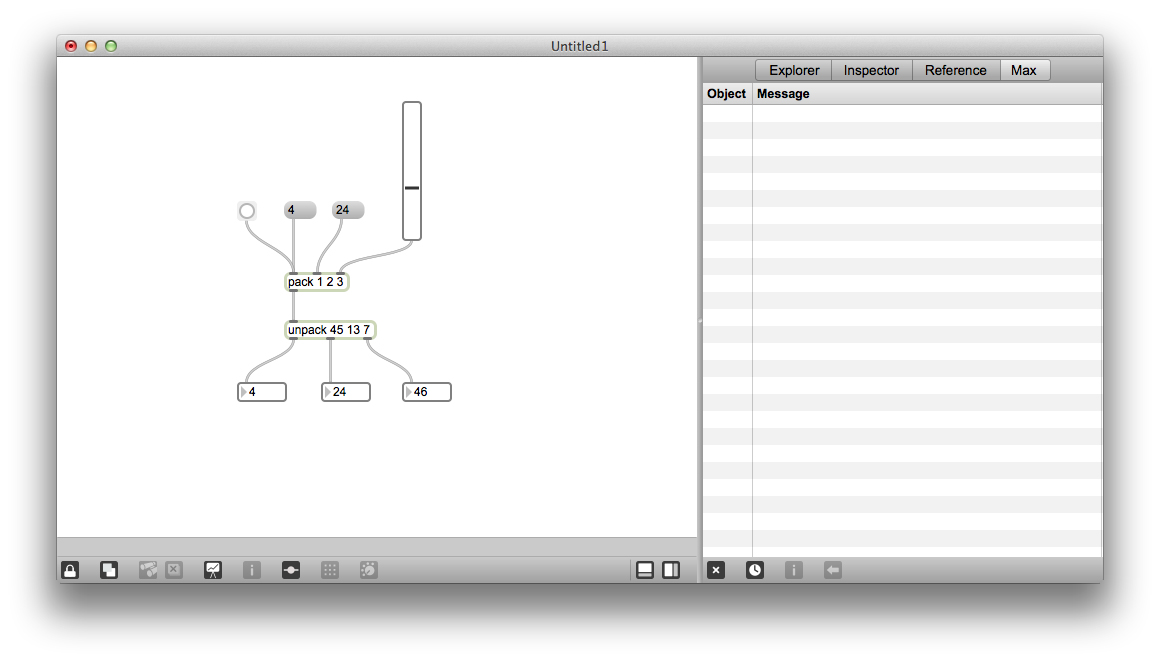Click the clock timestamps icon
This screenshot has height=662, width=1160.
[755, 570]
